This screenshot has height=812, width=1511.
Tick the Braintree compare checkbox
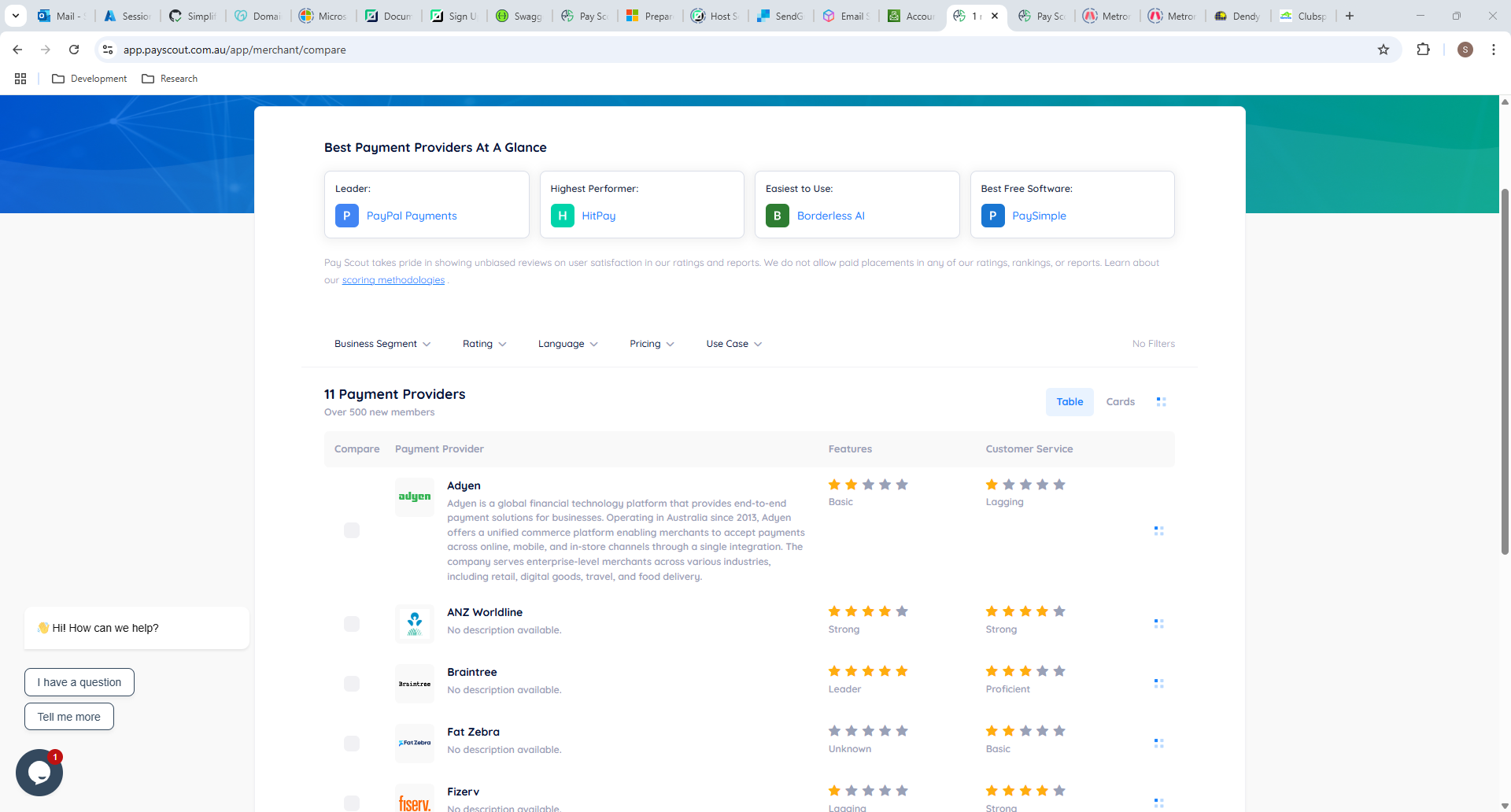pos(352,684)
